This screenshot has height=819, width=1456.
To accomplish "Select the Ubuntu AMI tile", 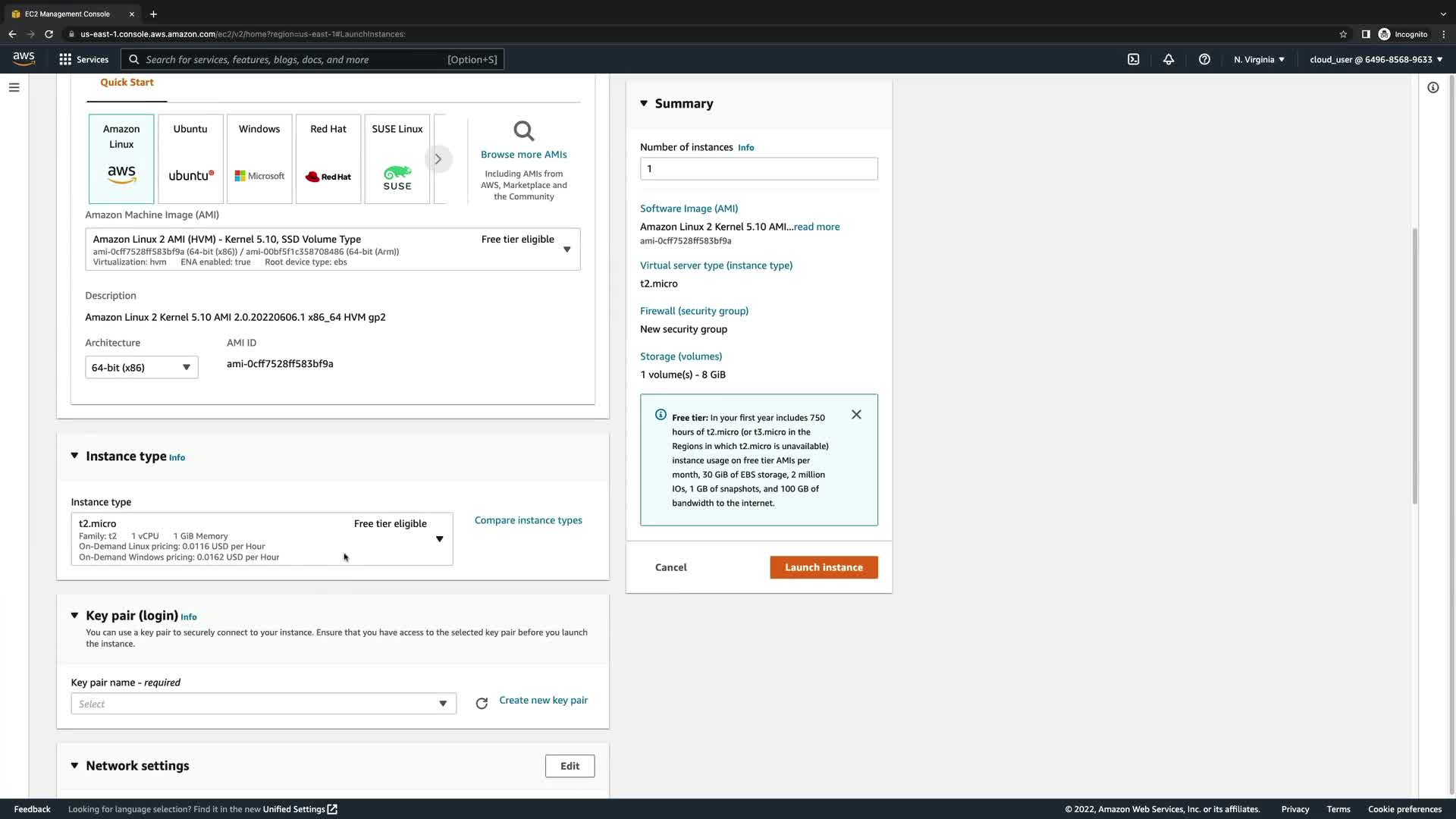I will click(190, 158).
